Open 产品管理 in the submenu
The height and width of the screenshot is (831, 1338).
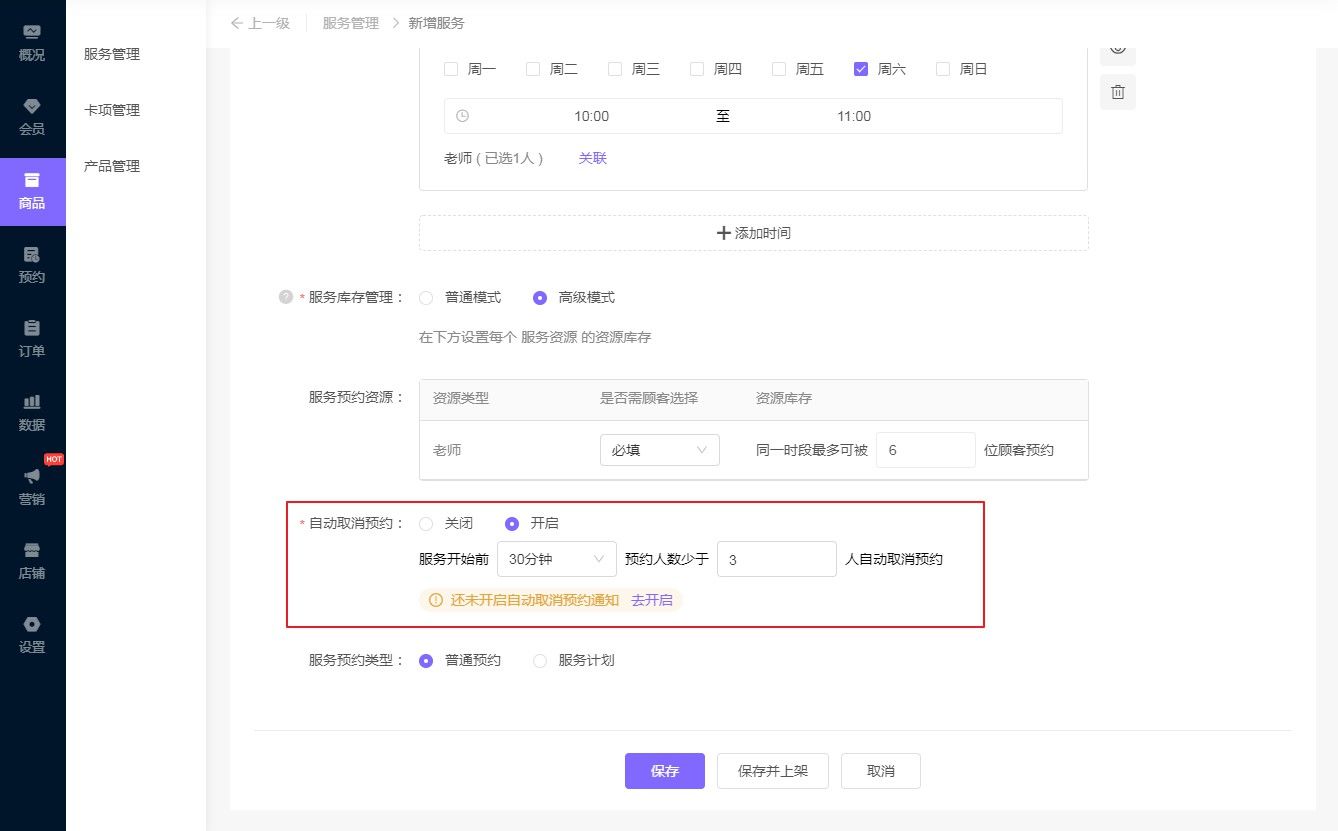(x=112, y=166)
